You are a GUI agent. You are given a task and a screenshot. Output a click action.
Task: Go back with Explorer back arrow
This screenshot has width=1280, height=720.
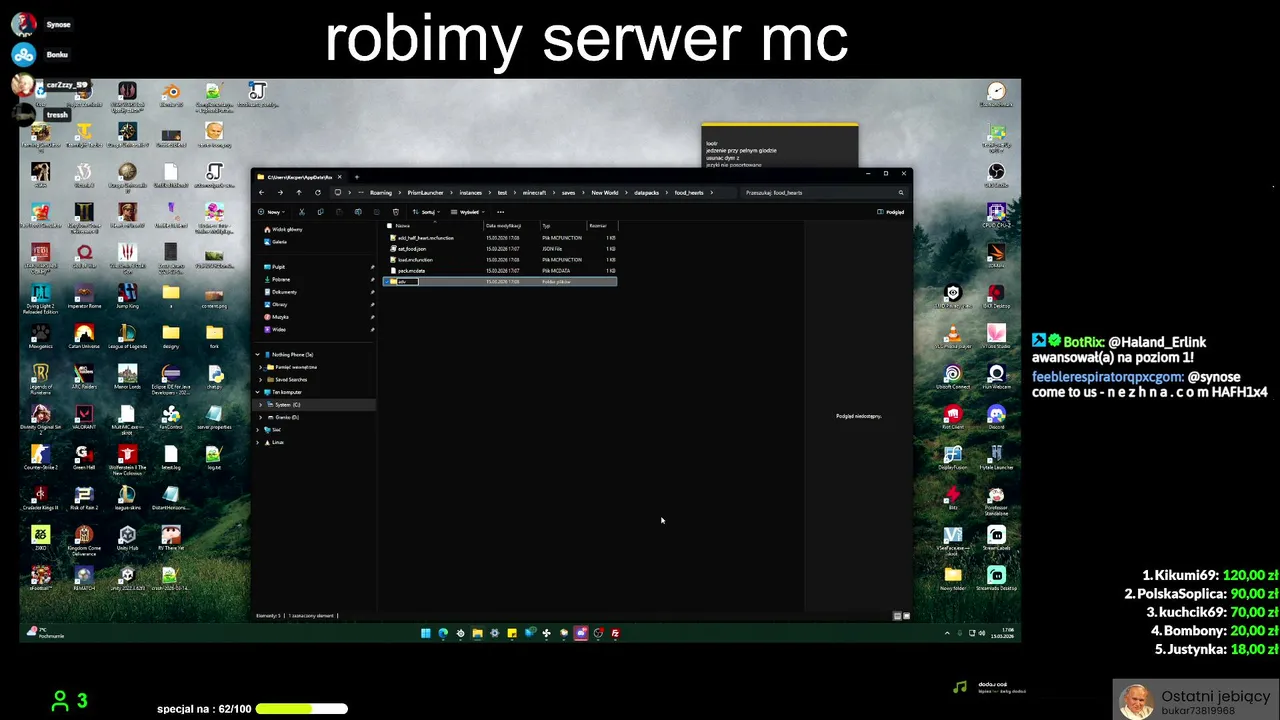tap(261, 192)
